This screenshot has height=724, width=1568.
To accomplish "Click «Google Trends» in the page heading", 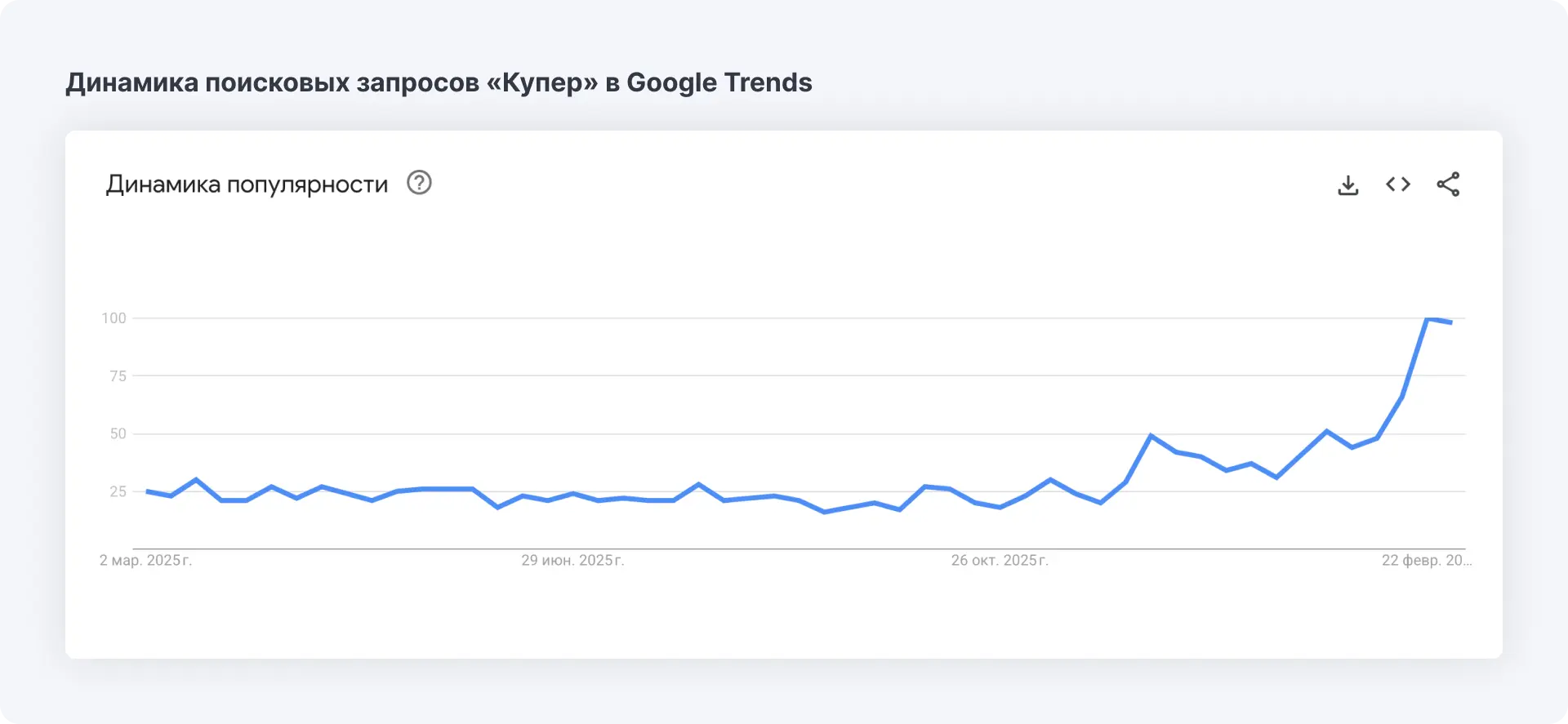I will [x=719, y=82].
